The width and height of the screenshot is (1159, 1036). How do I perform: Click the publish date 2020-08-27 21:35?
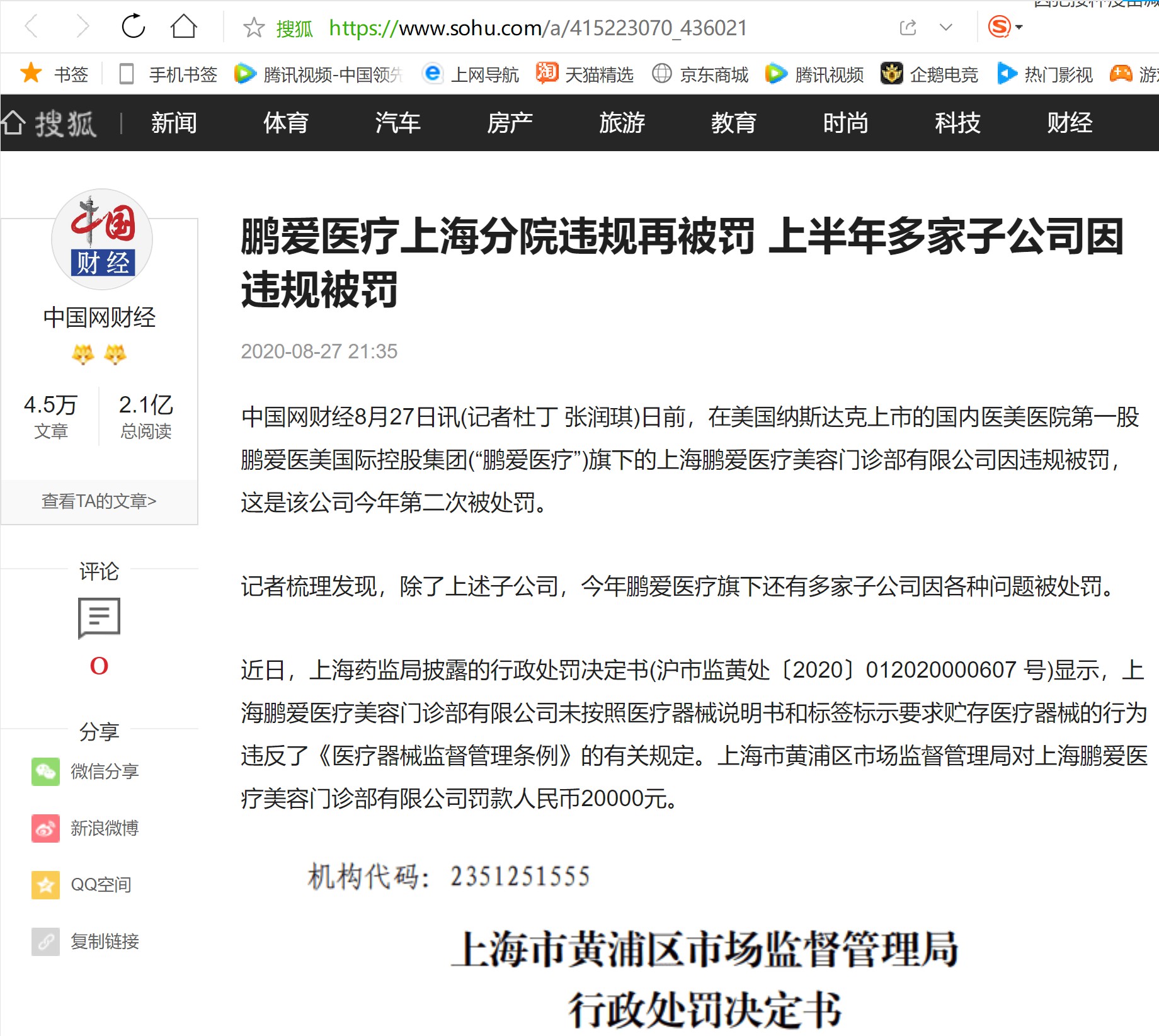tap(319, 351)
